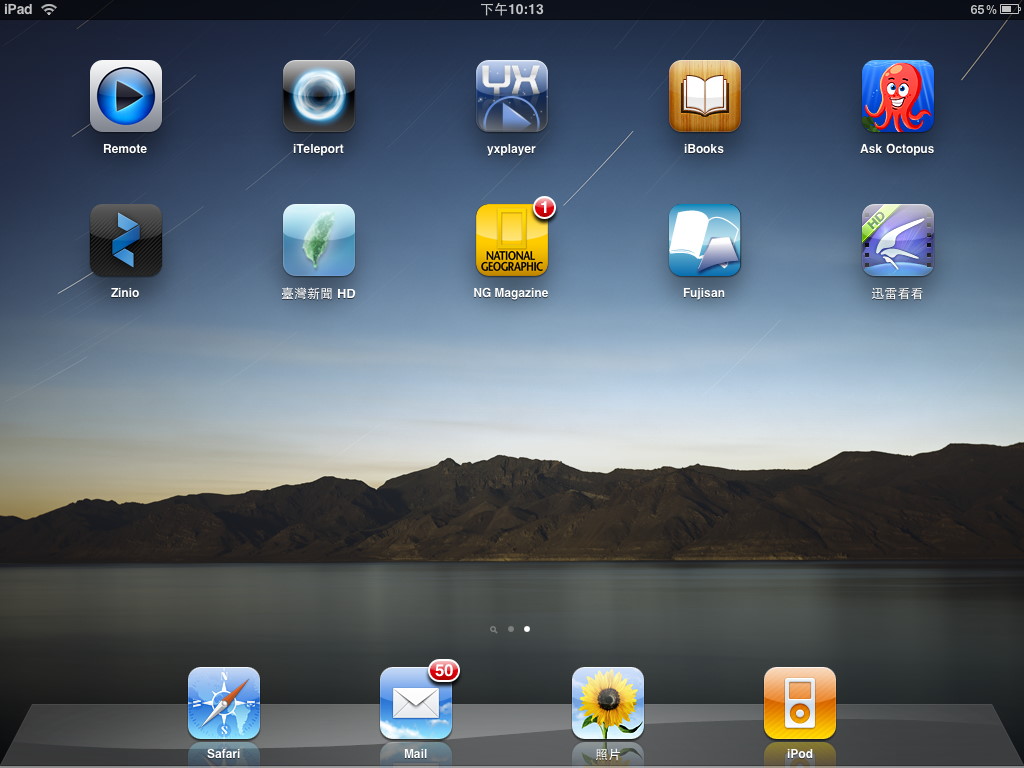1024x768 pixels.
Task: Tap the iPad label in status bar
Action: click(18, 9)
